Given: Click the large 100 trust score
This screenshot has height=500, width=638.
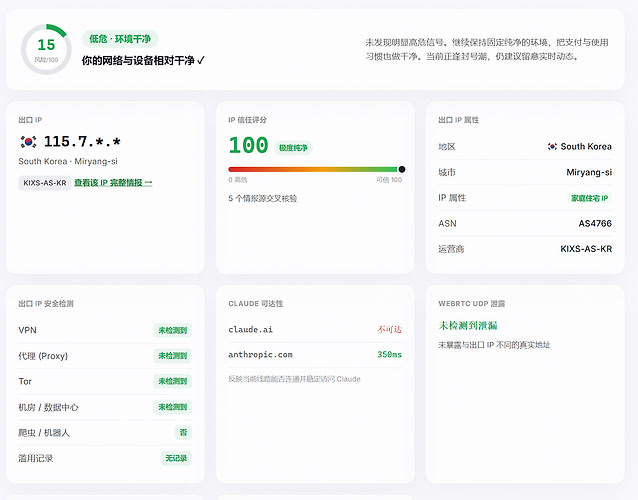Looking at the screenshot, I should [248, 146].
